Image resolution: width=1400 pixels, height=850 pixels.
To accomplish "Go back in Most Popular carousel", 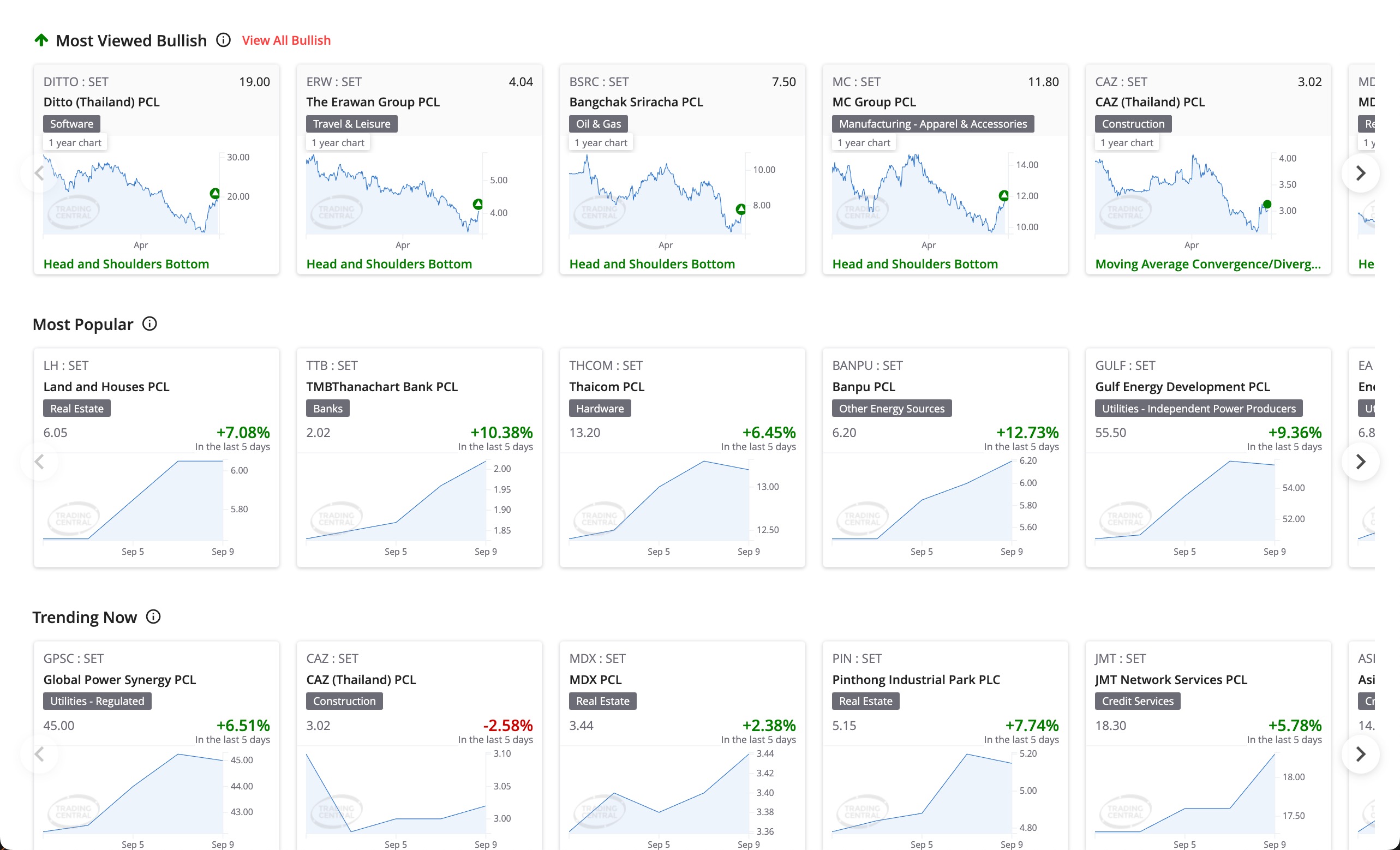I will (x=39, y=462).
